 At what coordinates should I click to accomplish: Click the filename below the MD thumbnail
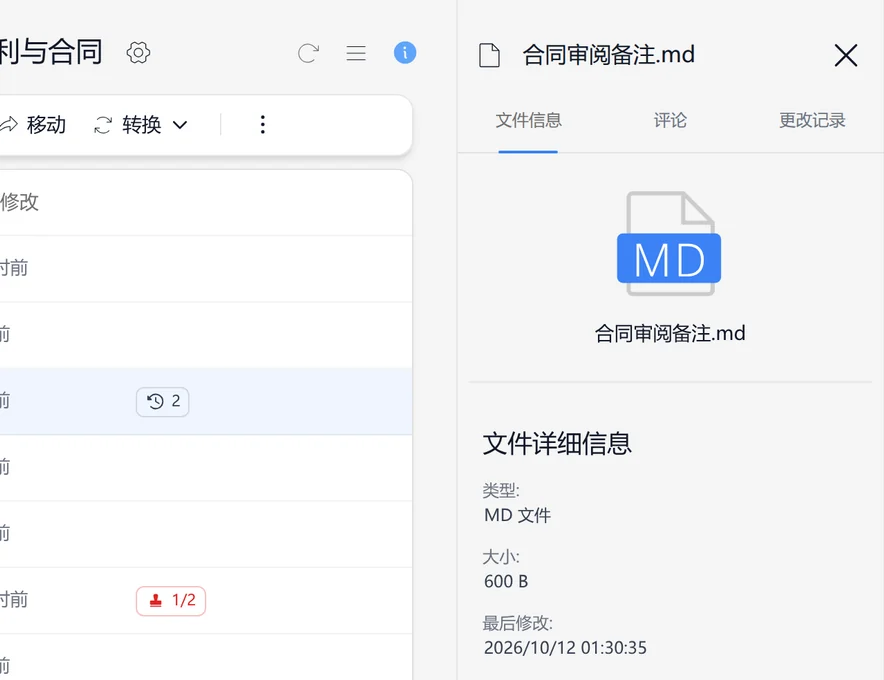pyautogui.click(x=670, y=333)
